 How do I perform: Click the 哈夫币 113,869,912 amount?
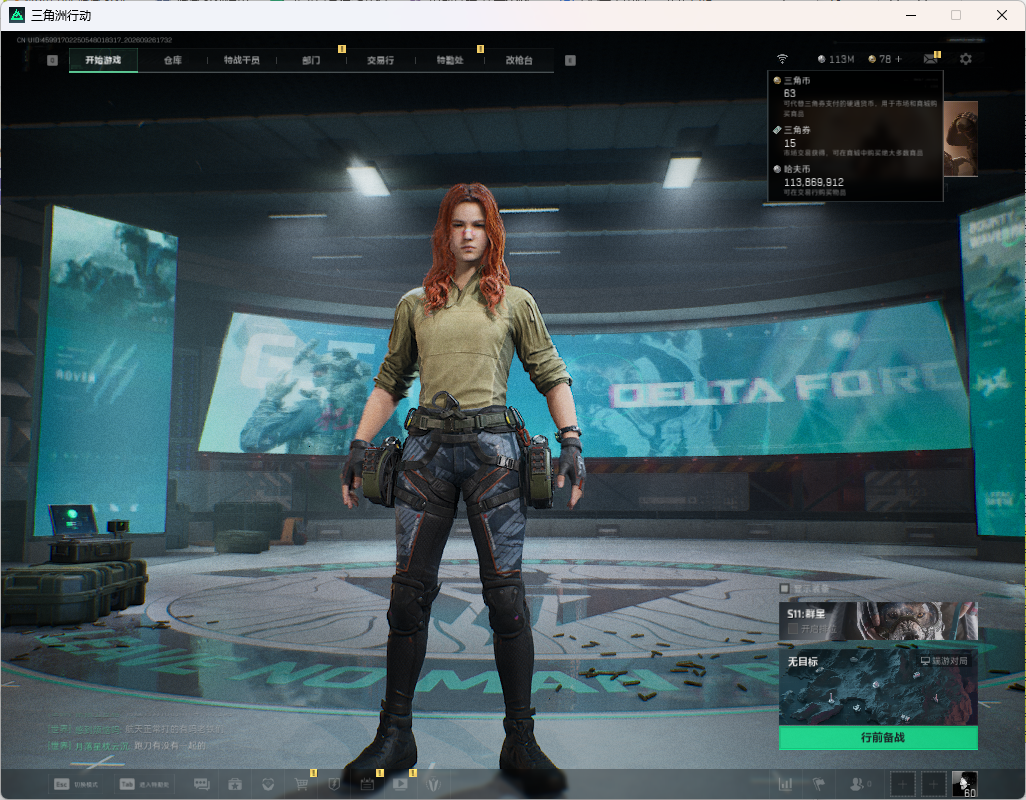[x=813, y=182]
